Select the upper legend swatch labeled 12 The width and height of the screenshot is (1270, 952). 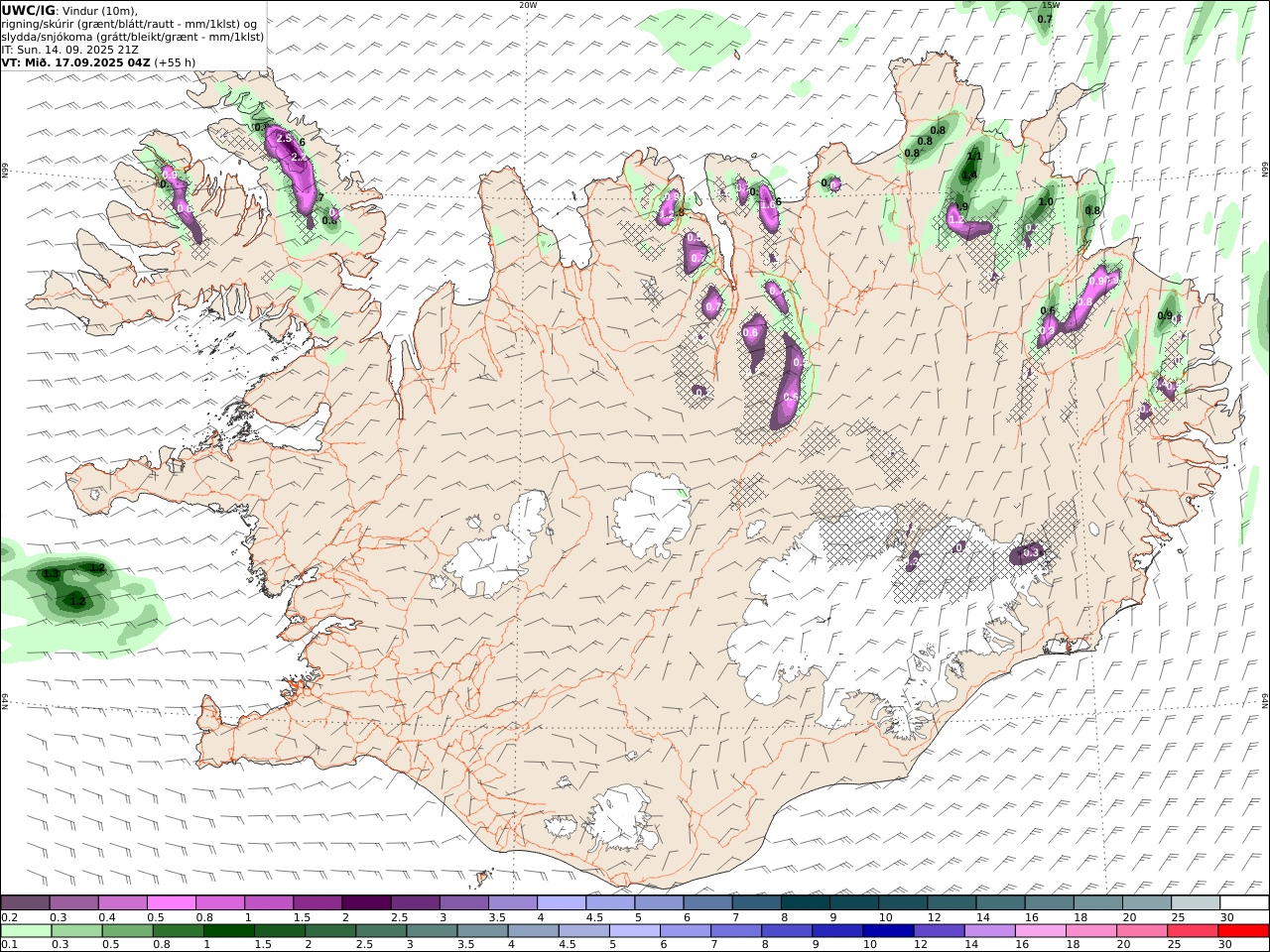[952, 902]
